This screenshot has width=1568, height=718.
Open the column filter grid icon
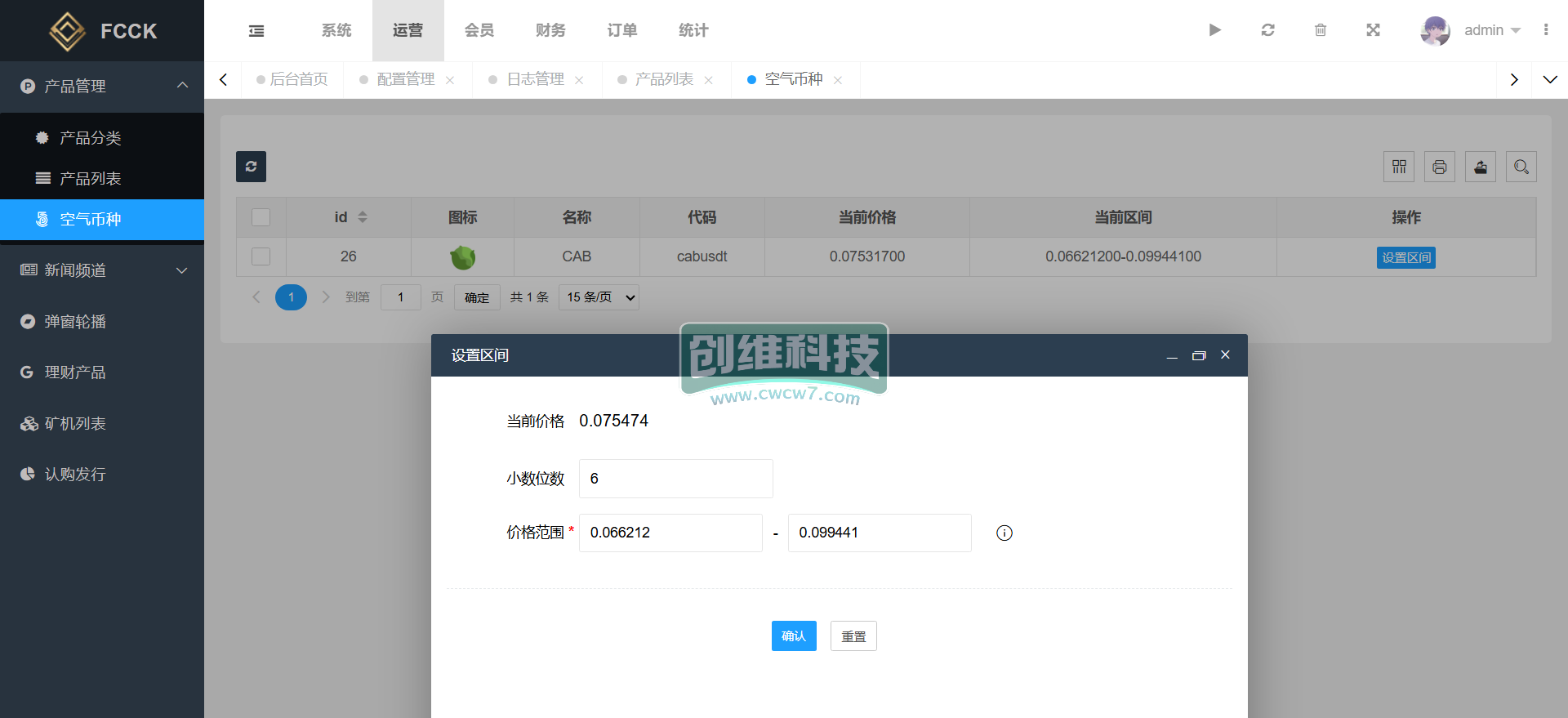point(1399,167)
